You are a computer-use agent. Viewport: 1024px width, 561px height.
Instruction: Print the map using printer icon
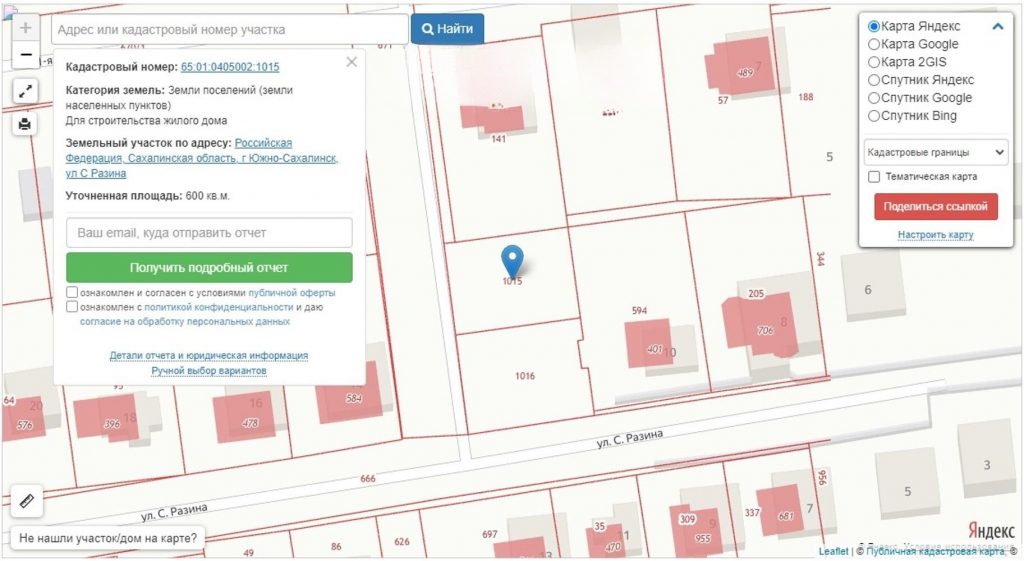tap(25, 123)
